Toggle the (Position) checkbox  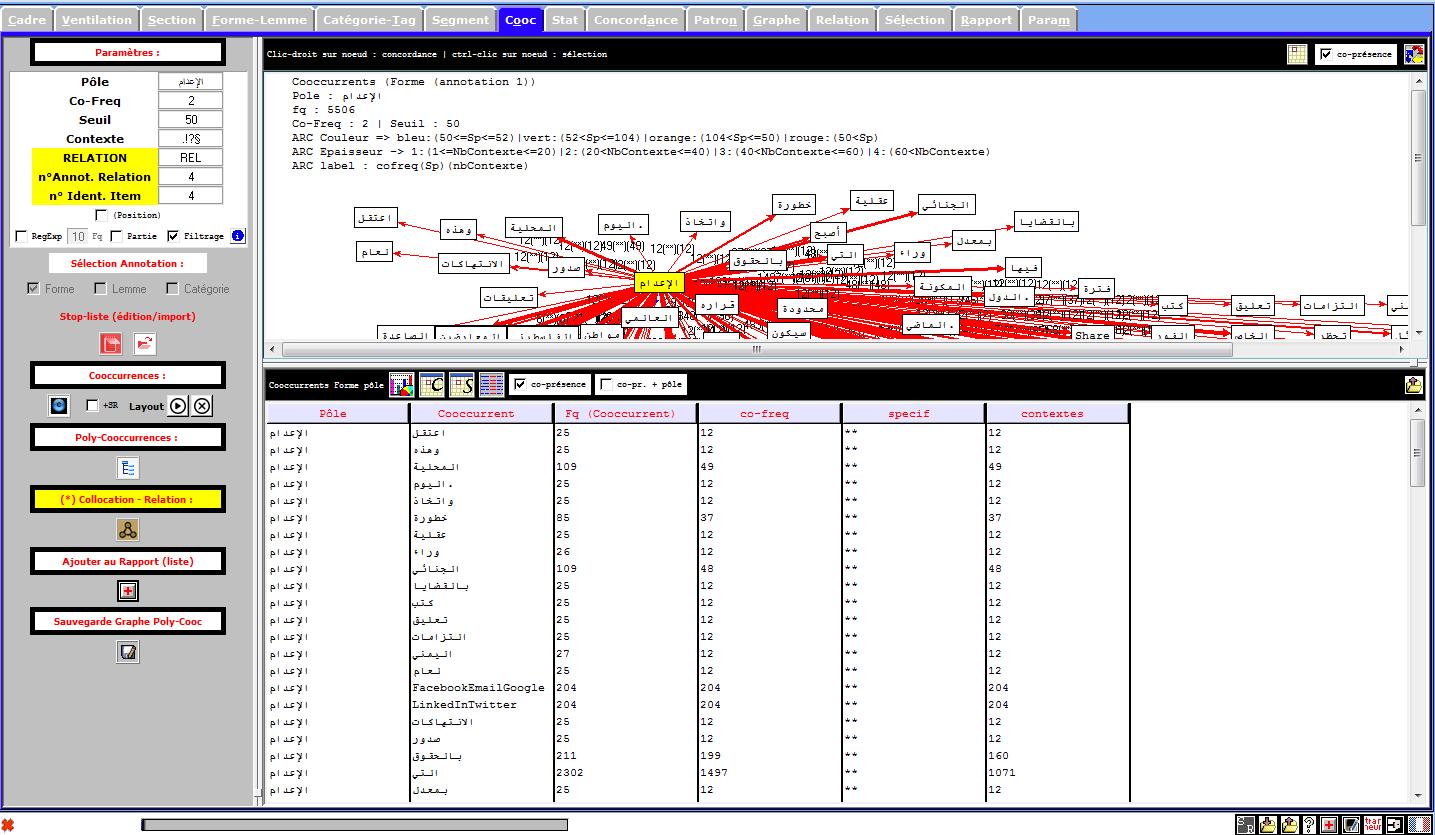pos(101,215)
